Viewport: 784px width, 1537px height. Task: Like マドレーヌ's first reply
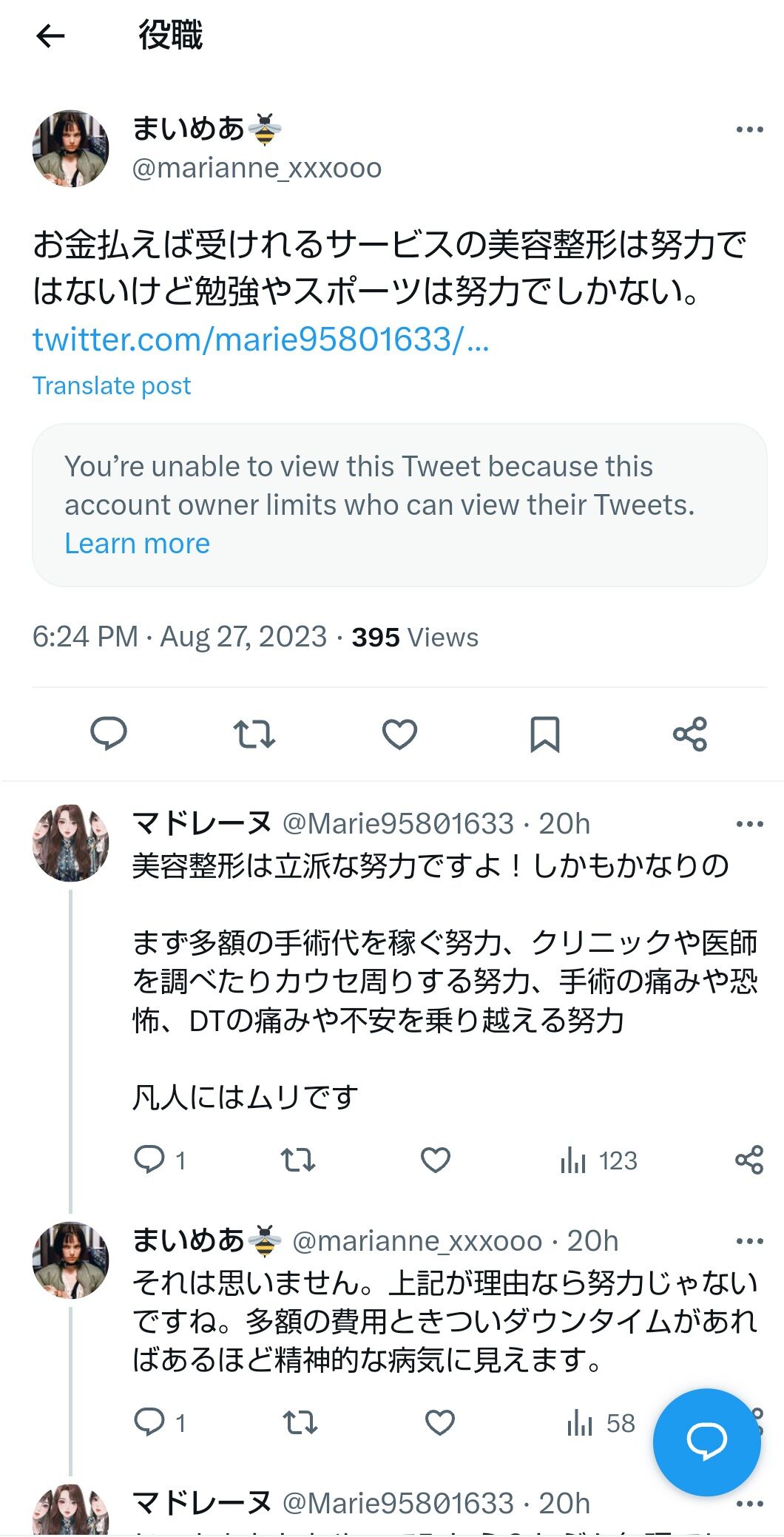click(x=436, y=1160)
